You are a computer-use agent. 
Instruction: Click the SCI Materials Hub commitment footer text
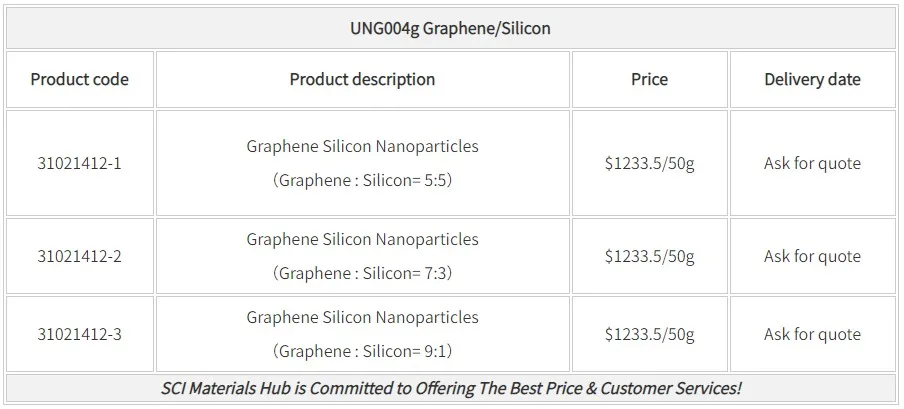point(451,388)
